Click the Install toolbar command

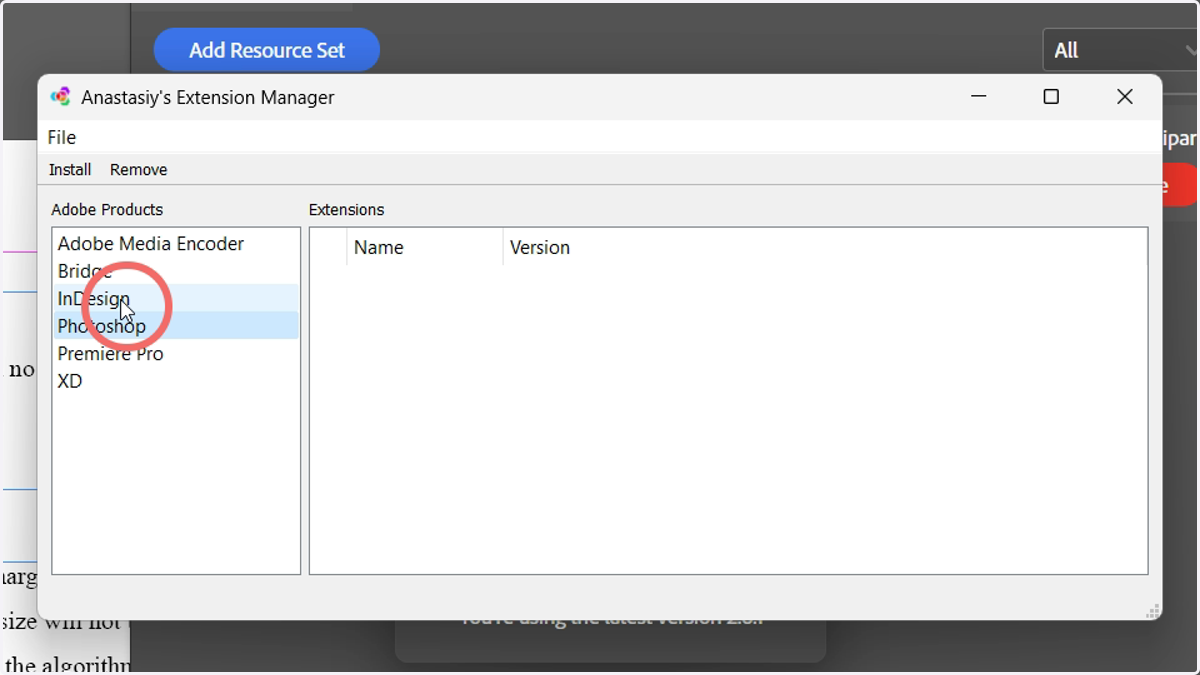click(x=70, y=170)
